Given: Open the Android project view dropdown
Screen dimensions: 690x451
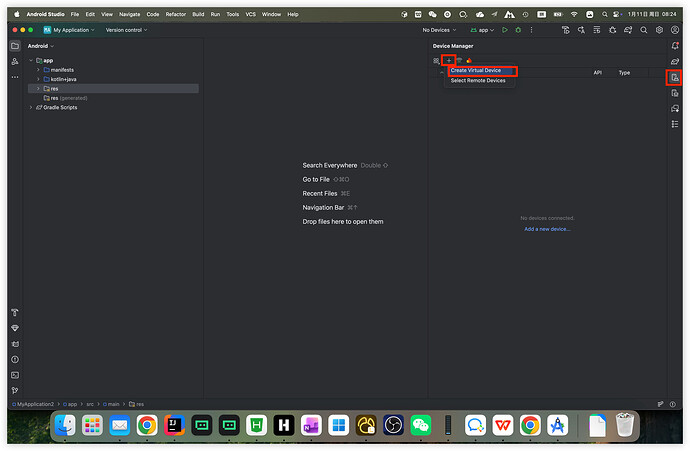Looking at the screenshot, I should (40, 46).
